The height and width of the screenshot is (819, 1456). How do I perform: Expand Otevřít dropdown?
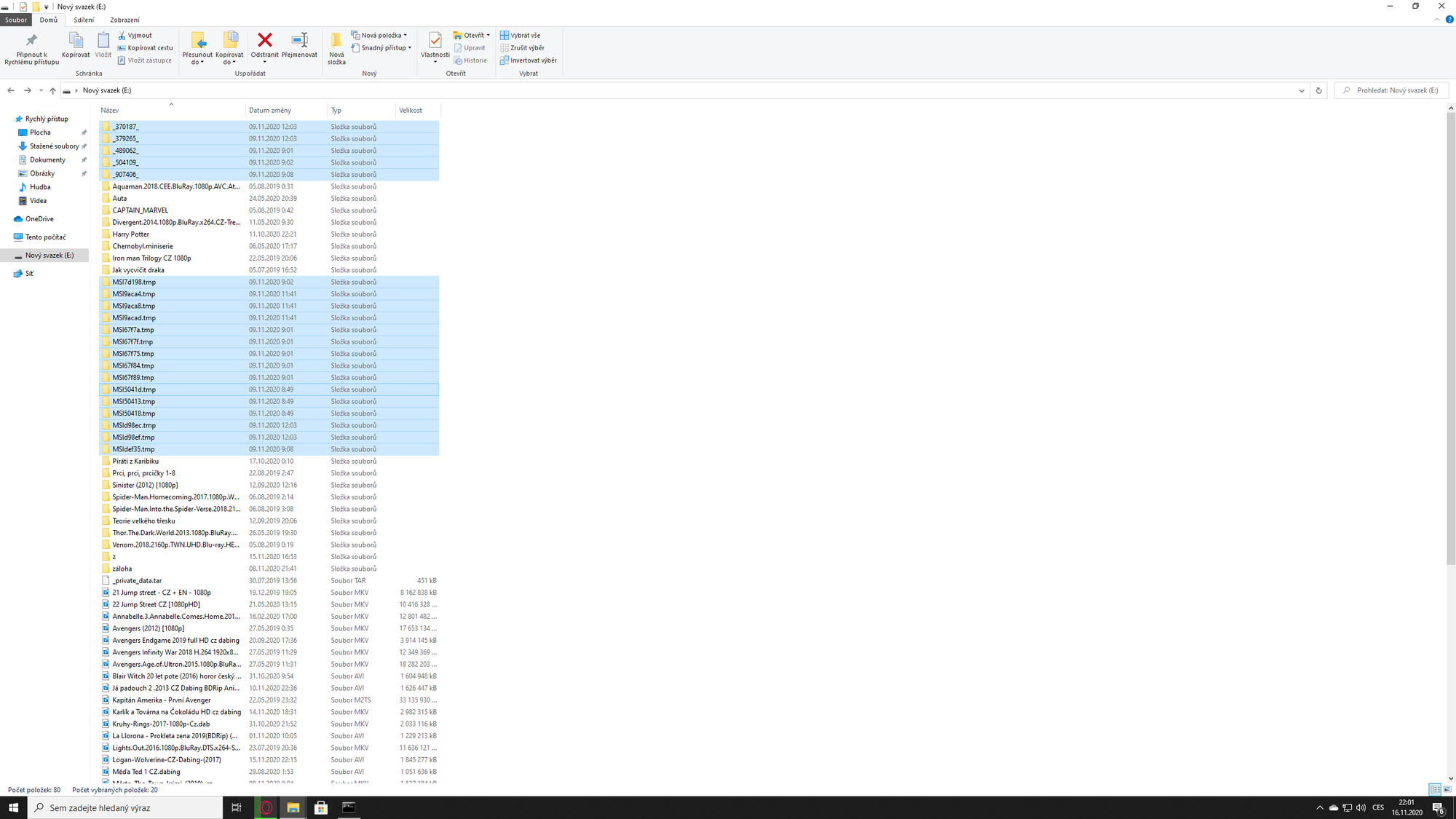[x=488, y=35]
